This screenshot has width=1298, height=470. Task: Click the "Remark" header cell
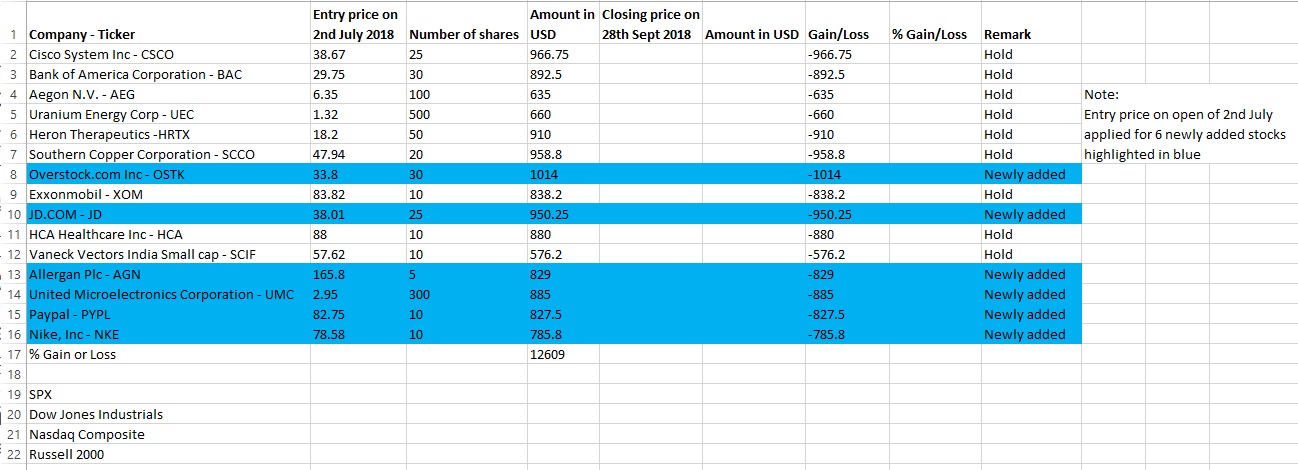coord(1007,34)
